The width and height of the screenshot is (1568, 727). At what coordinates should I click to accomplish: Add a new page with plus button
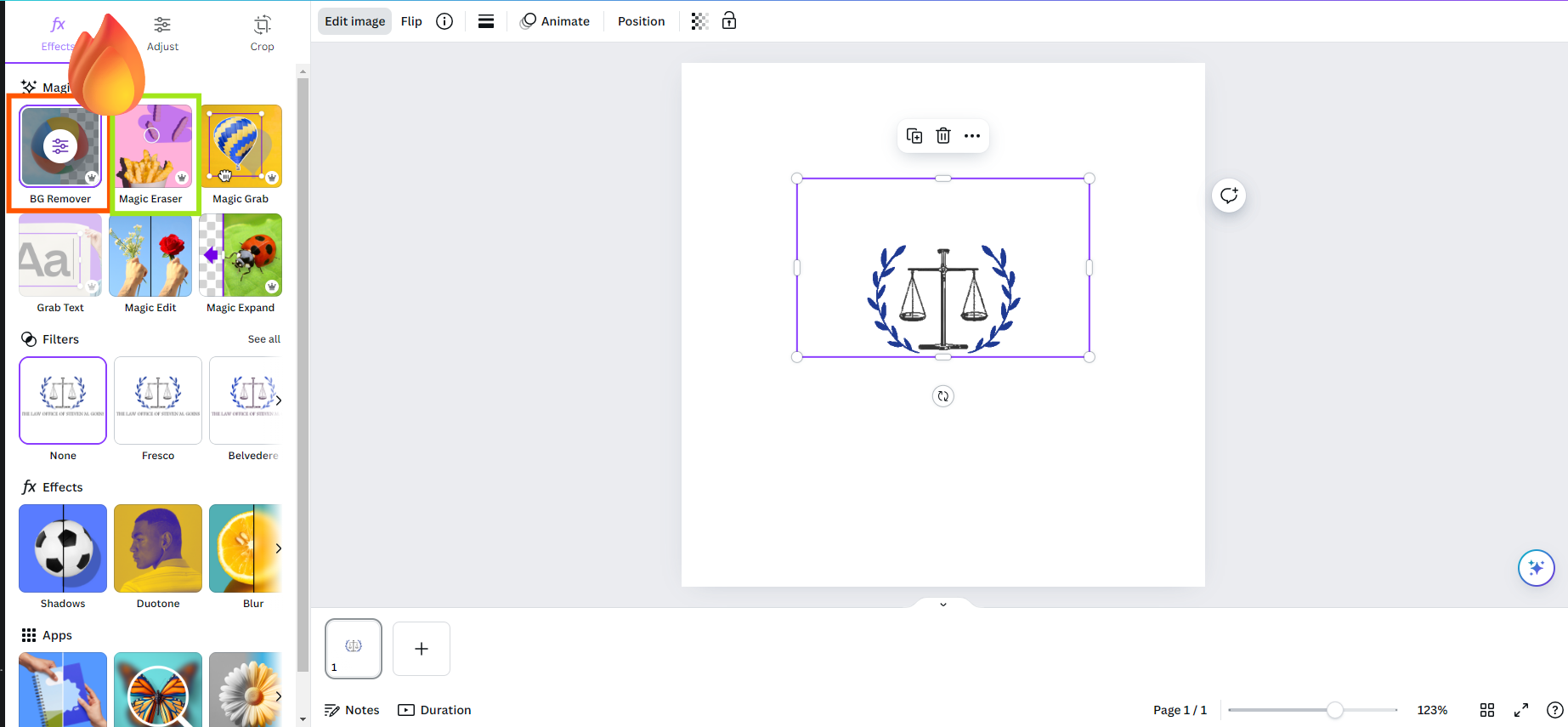point(422,649)
